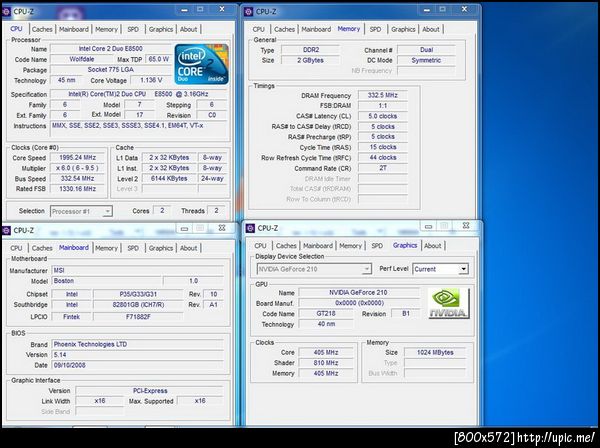Click the DDR2 memory type value
Screen dimensions: 600x448
(311, 50)
